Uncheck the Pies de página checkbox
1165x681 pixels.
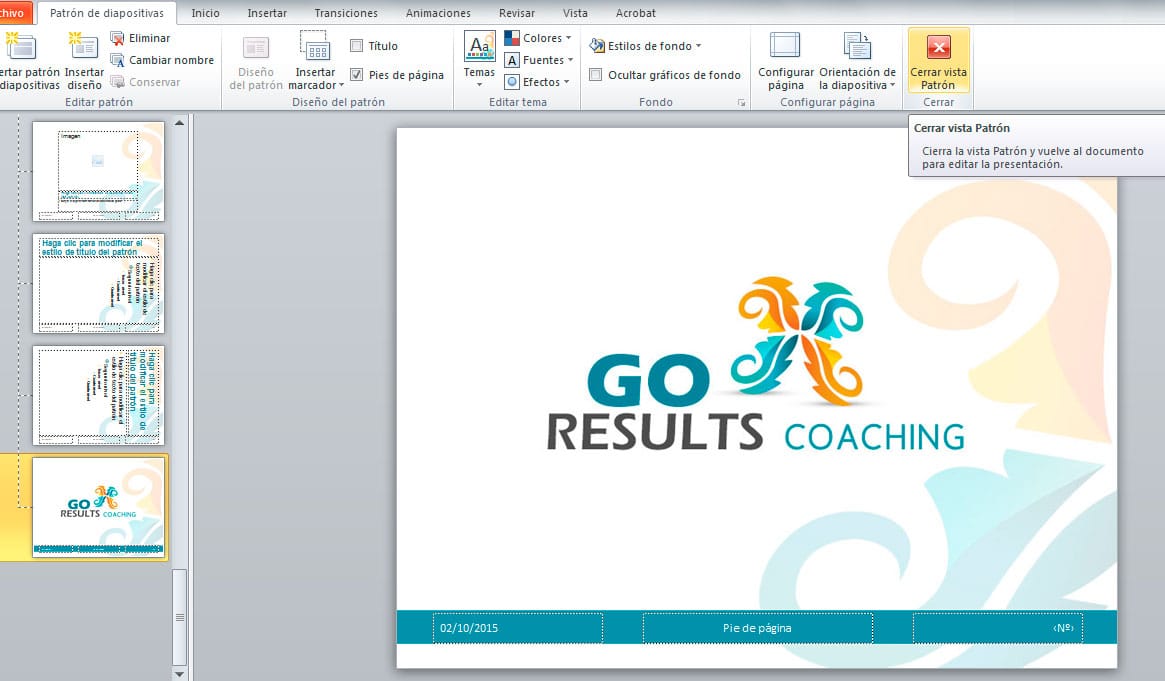click(x=357, y=75)
